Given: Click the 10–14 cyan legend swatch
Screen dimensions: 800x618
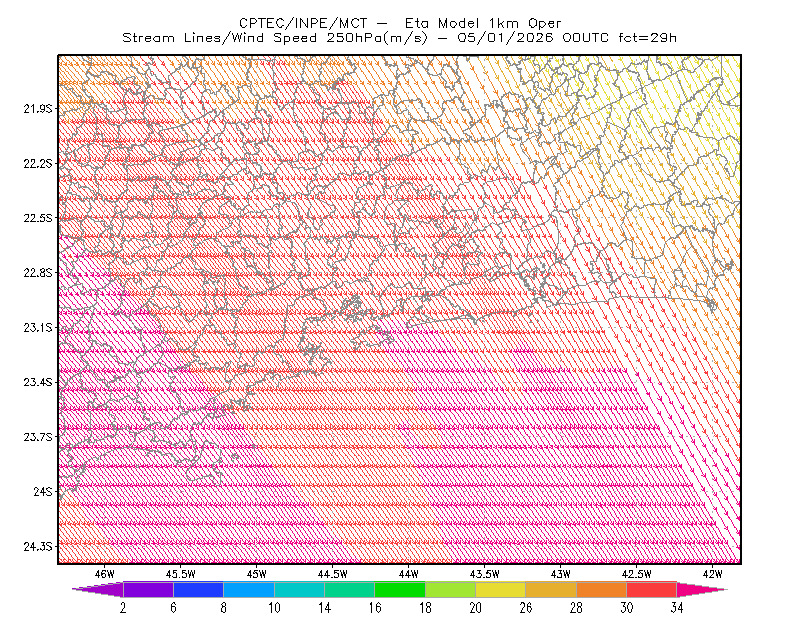Looking at the screenshot, I should point(299,589).
